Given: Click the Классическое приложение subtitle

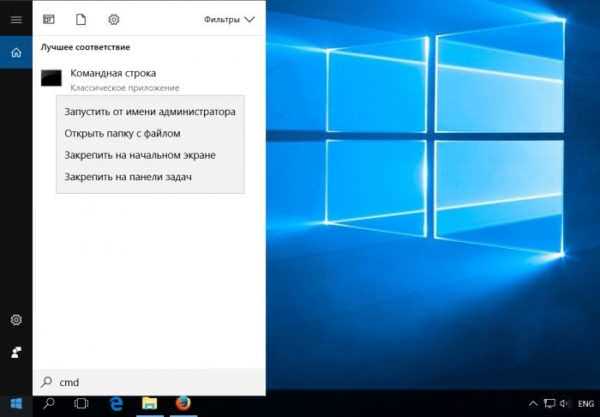Looking at the screenshot, I should pos(125,88).
